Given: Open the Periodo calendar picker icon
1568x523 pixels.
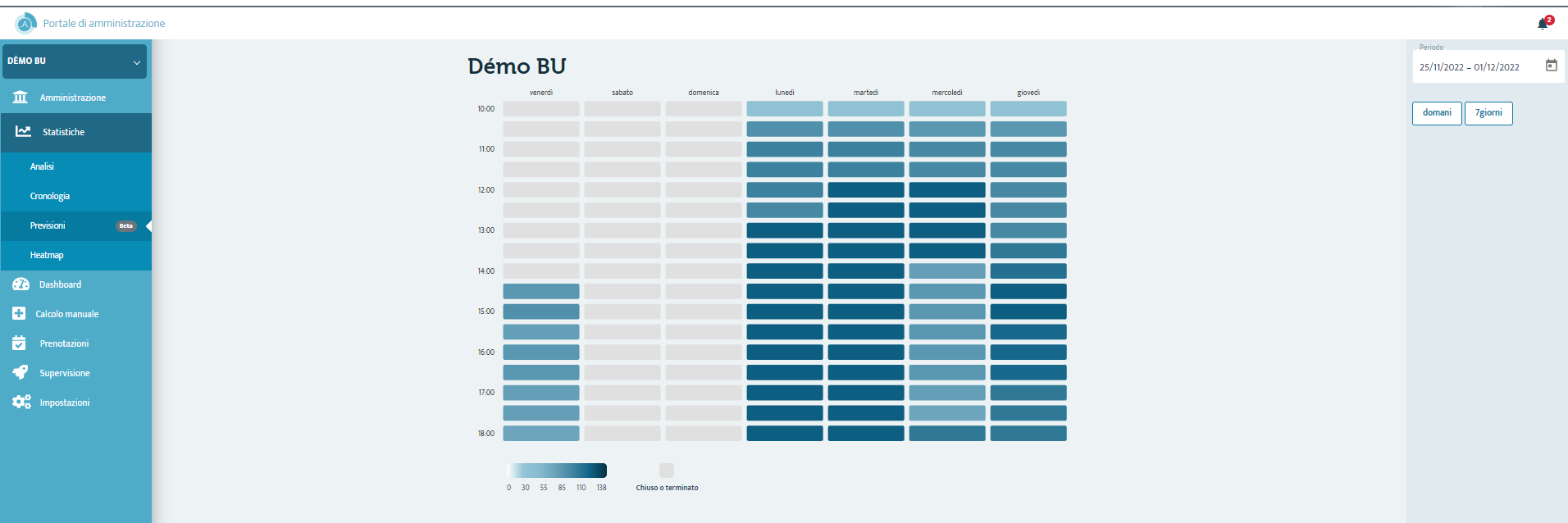Looking at the screenshot, I should tap(1551, 66).
